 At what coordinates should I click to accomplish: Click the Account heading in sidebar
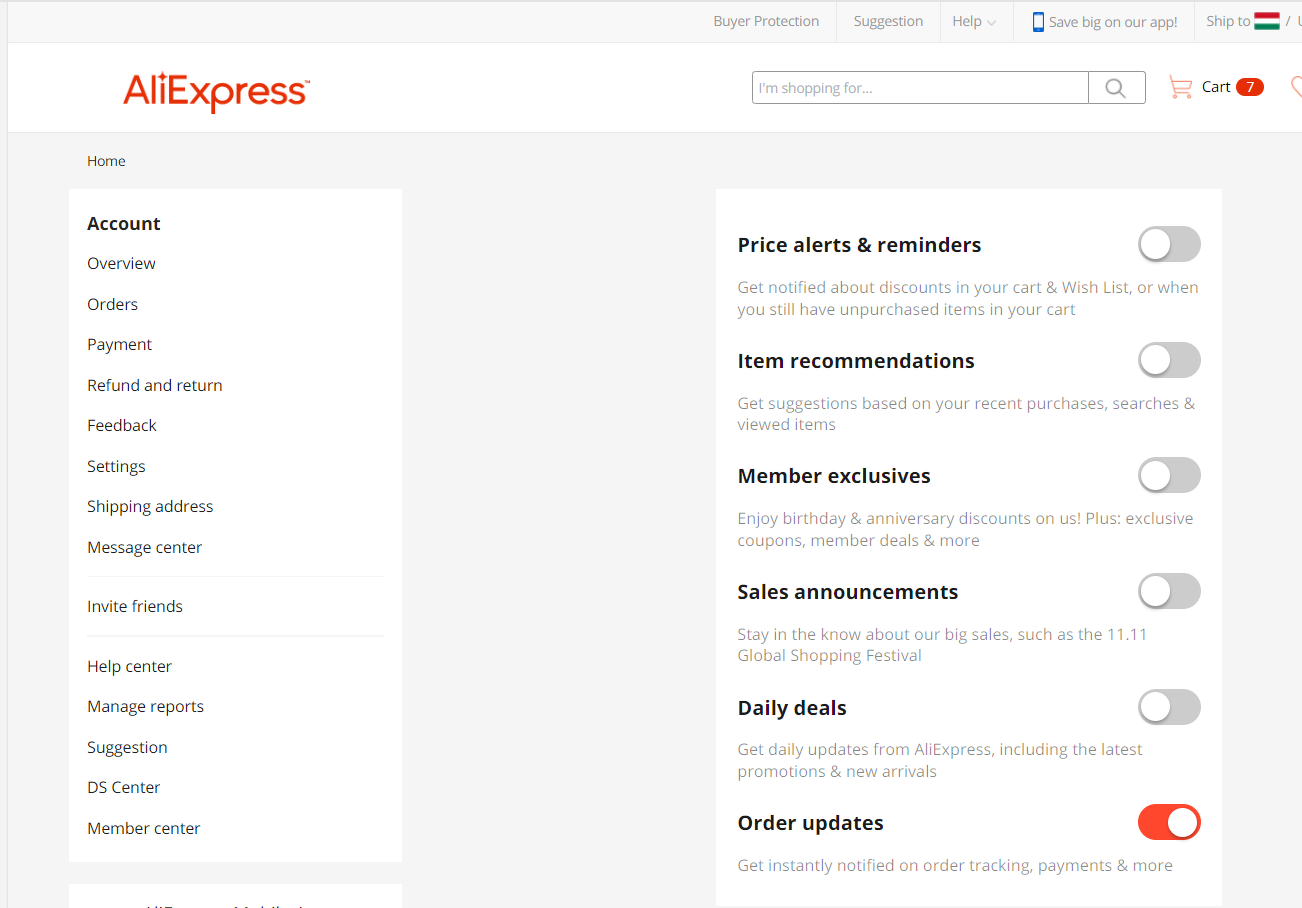[124, 223]
